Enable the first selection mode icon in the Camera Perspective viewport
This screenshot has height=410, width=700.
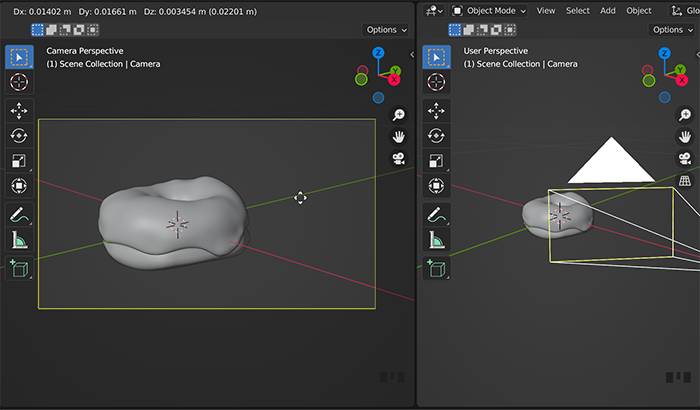38,30
